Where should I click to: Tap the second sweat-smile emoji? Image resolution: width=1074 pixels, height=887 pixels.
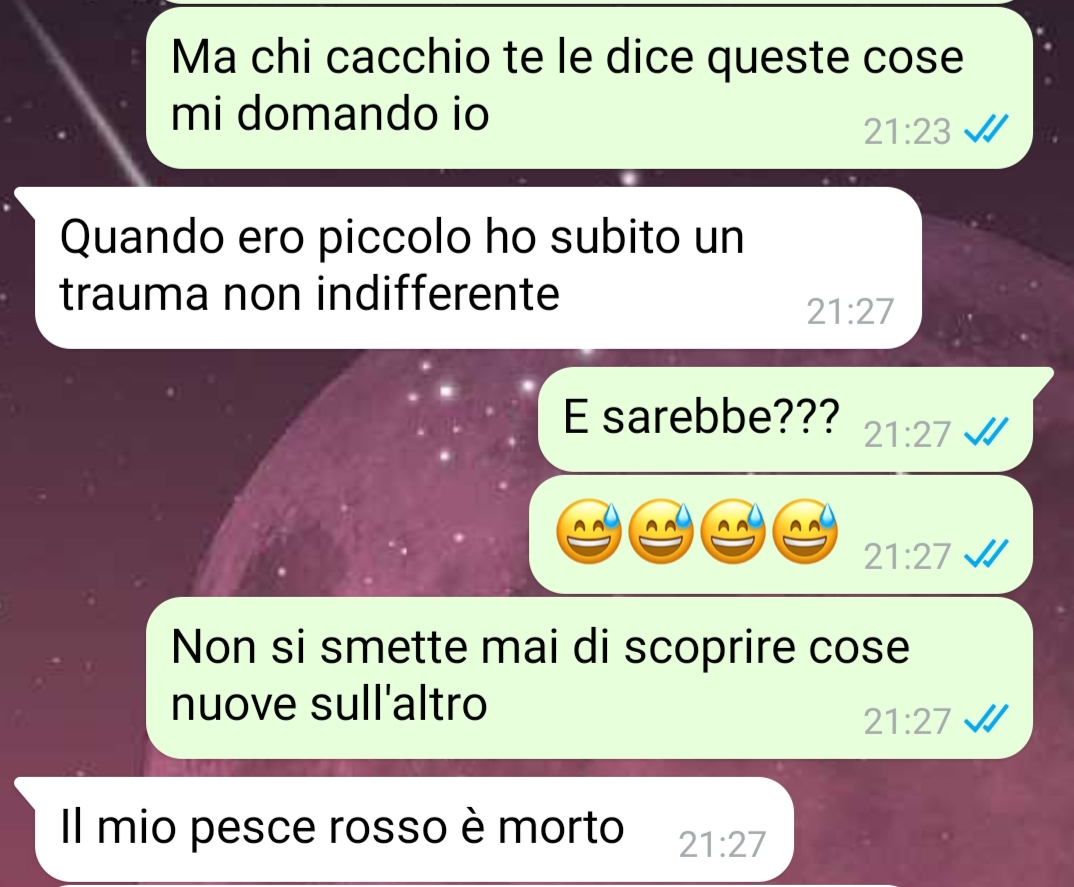[660, 534]
